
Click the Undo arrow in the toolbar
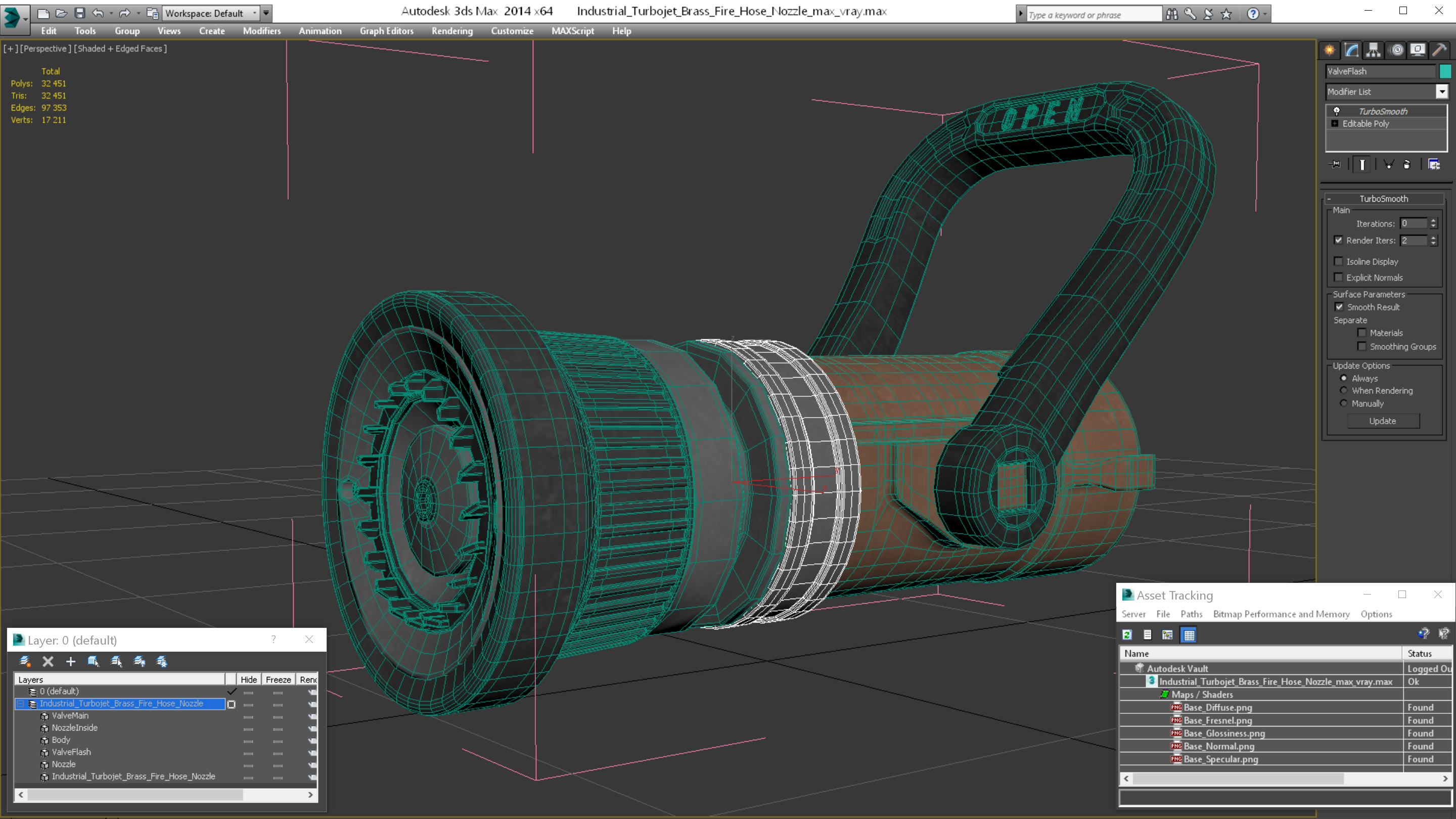click(98, 13)
